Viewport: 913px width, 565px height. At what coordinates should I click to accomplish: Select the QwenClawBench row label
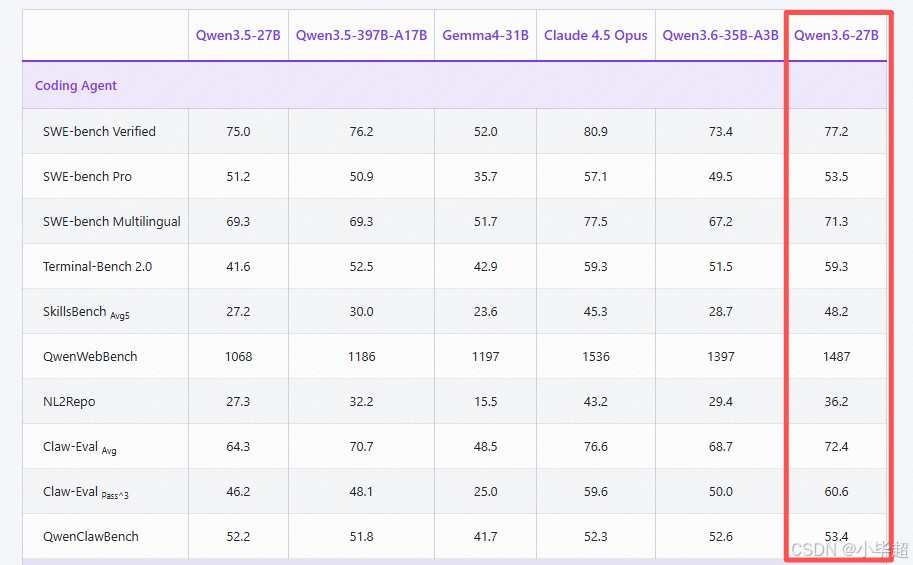91,536
